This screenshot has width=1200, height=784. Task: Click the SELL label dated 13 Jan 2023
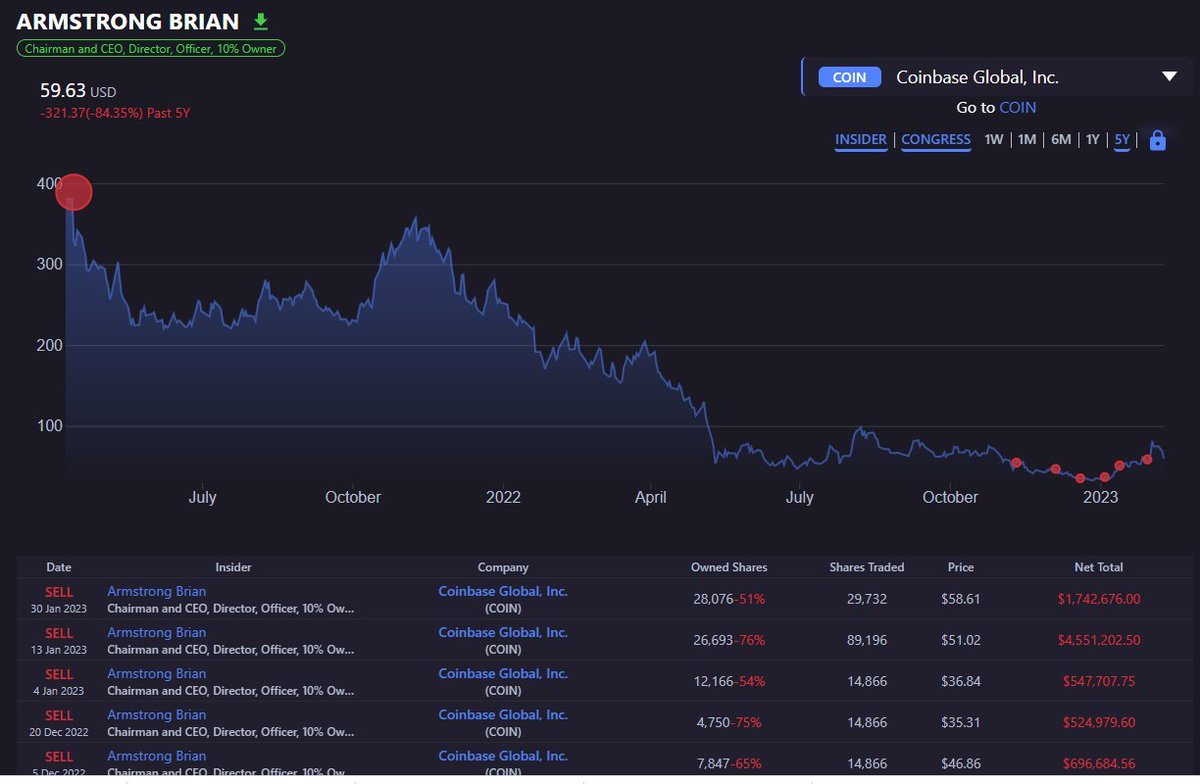coord(59,632)
